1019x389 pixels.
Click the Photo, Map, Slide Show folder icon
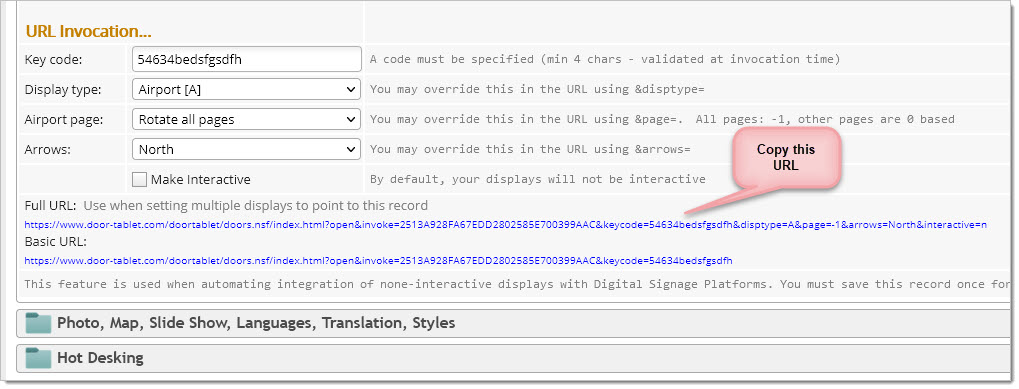click(x=38, y=323)
